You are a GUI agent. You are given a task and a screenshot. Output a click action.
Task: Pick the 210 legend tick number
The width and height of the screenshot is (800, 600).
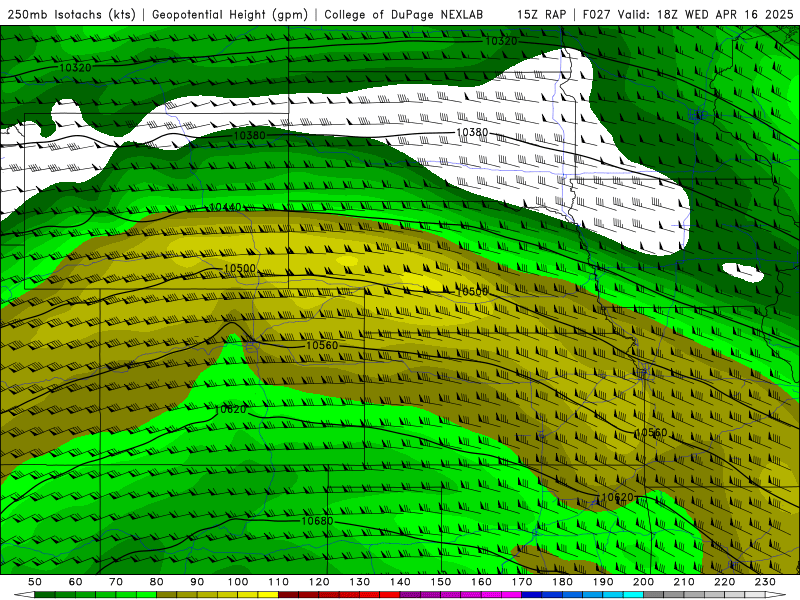pyautogui.click(x=684, y=582)
